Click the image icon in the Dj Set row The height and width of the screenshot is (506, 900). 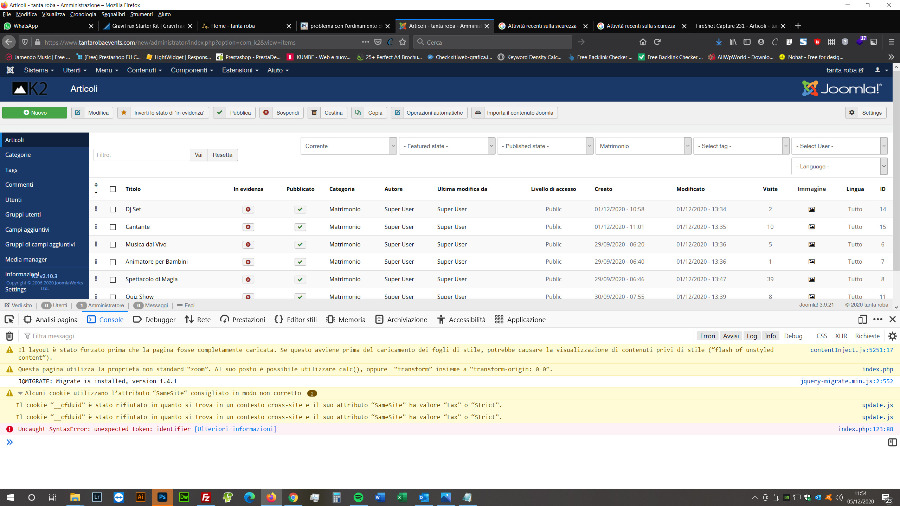click(812, 209)
